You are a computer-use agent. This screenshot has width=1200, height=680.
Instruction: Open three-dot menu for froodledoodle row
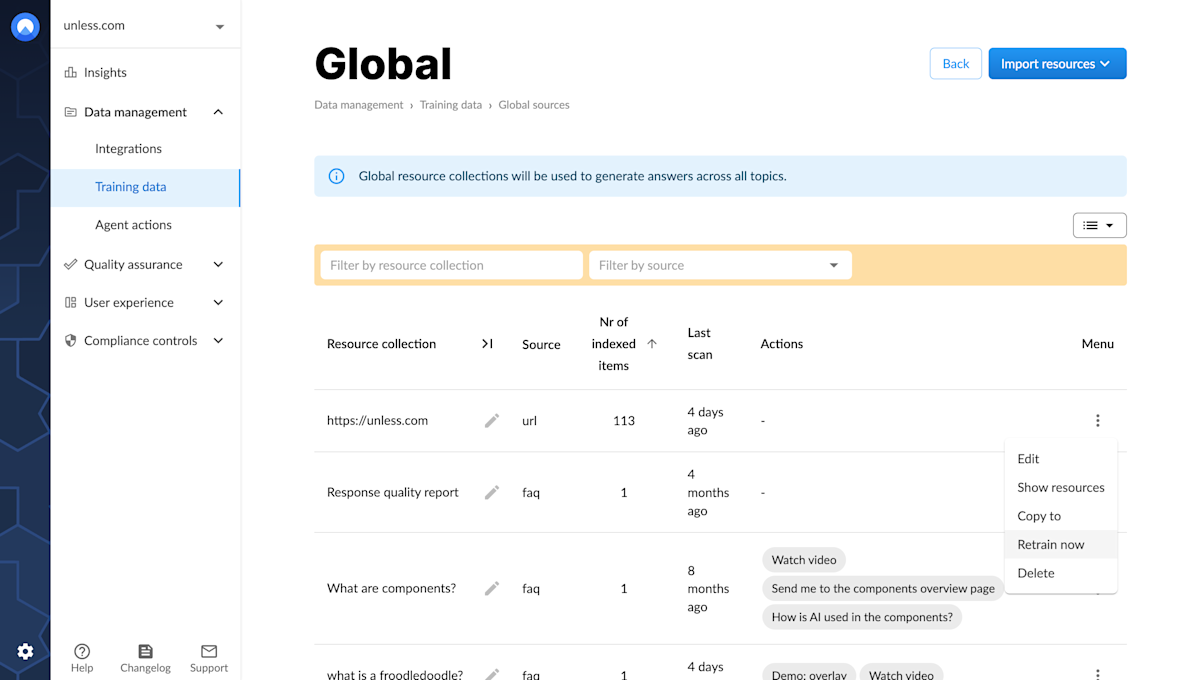click(x=1097, y=674)
